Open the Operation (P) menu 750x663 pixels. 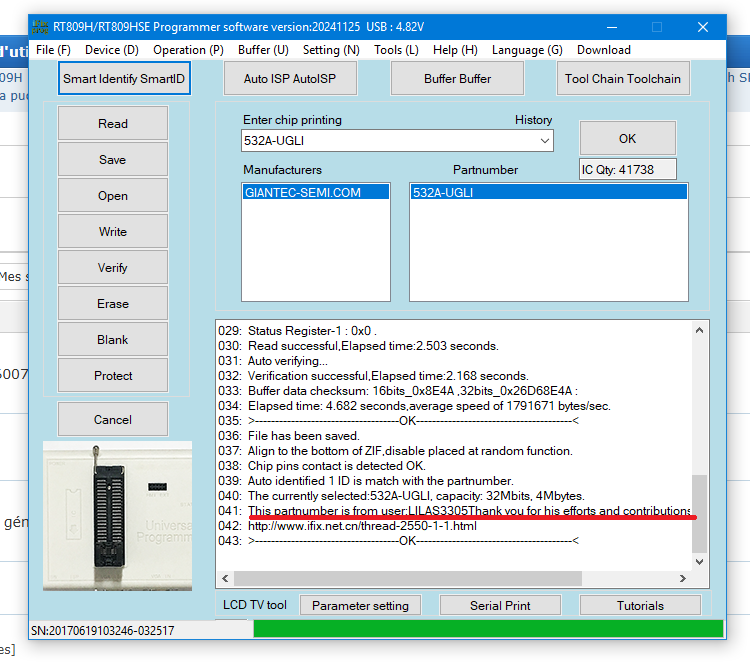click(188, 50)
